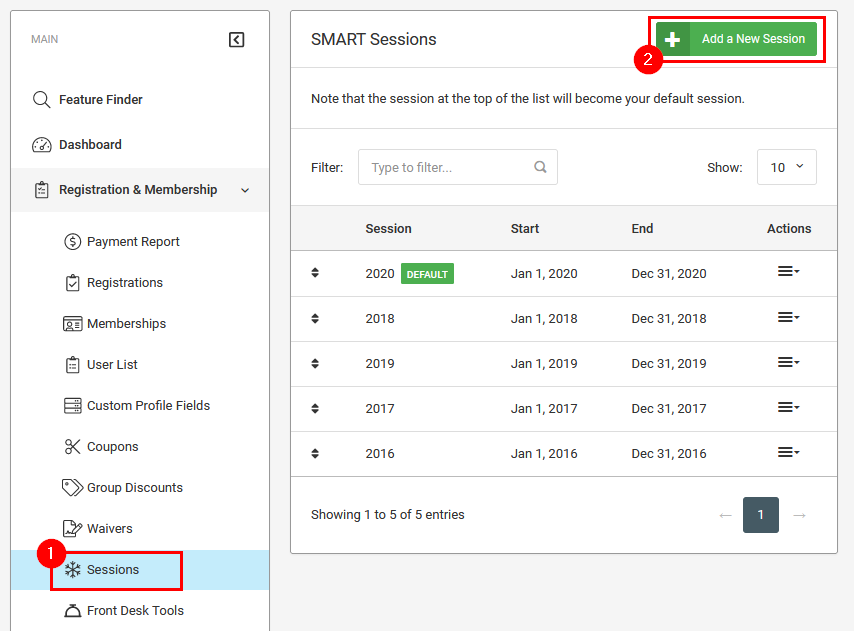Open the actions menu for session 2016
The image size is (854, 631).
click(x=788, y=452)
